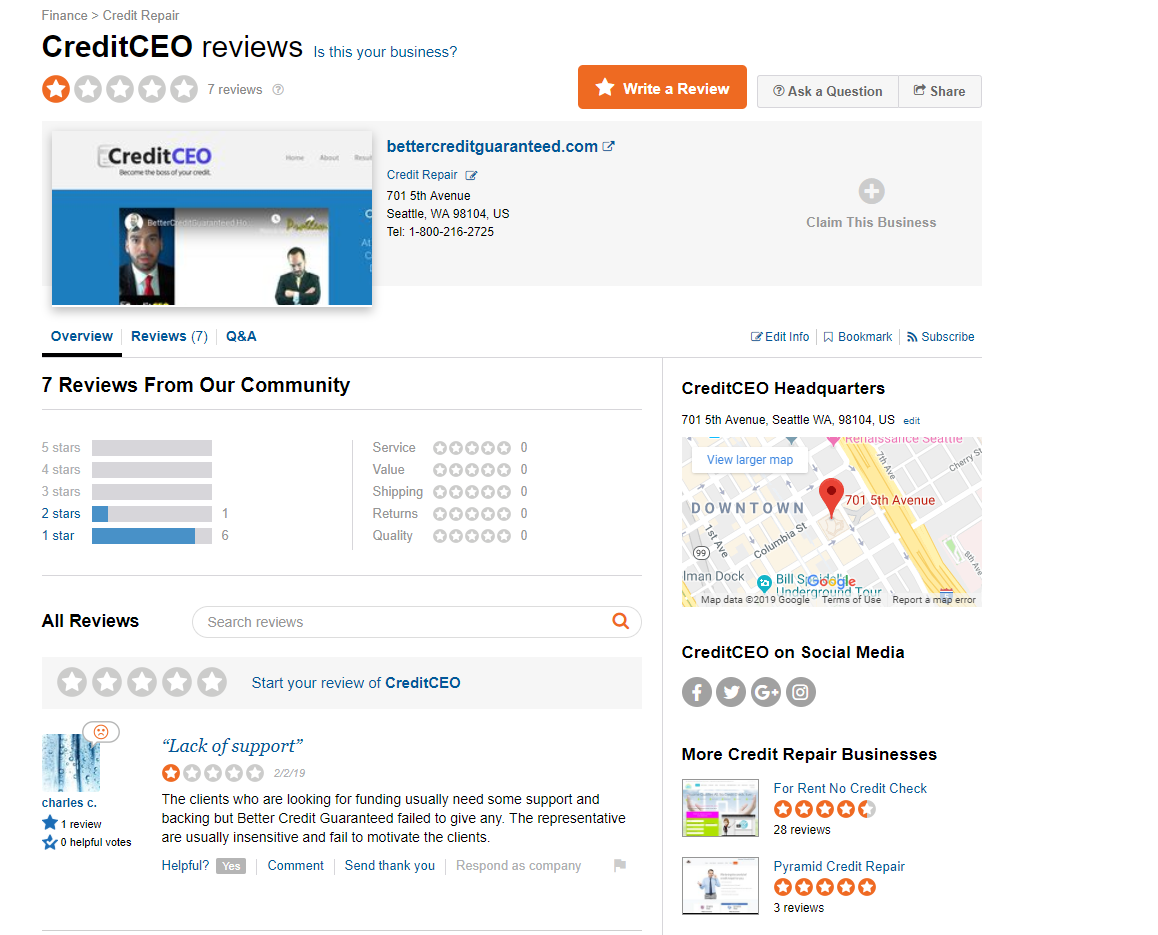Click the search magnifier icon in reviews
Viewport: 1158px width, 935px height.
pos(621,621)
